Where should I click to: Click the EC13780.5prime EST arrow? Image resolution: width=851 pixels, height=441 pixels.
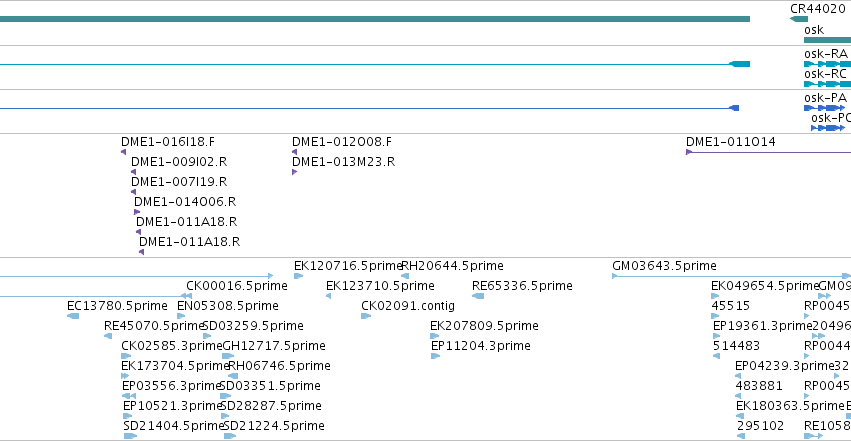pos(73,316)
